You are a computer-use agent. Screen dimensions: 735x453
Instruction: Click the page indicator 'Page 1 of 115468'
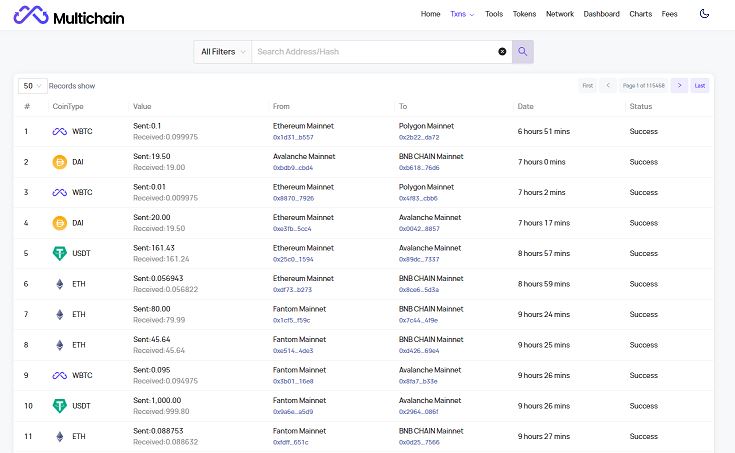click(x=644, y=85)
